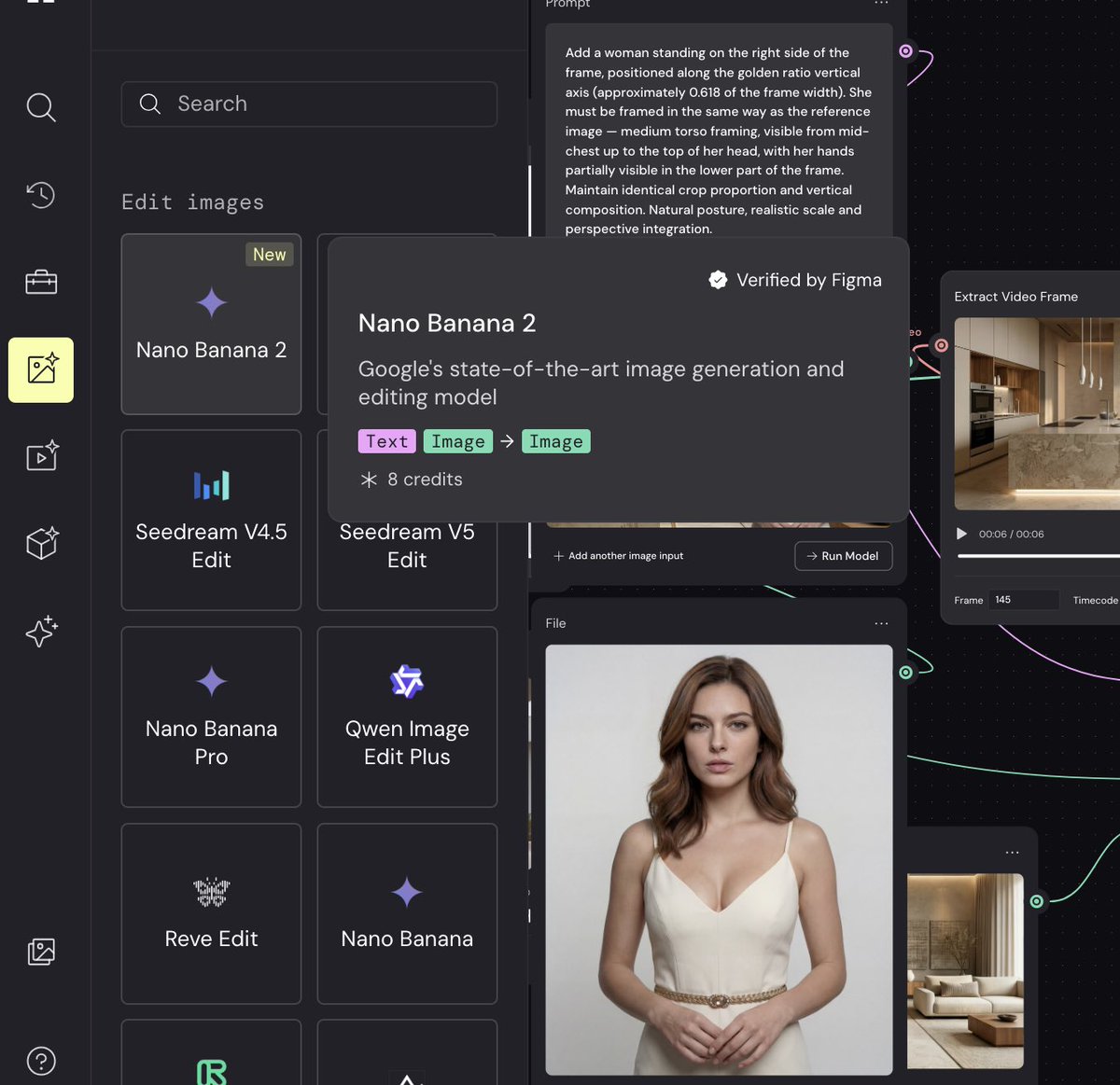Click the File node output connector port
1120x1085 pixels.
(905, 672)
